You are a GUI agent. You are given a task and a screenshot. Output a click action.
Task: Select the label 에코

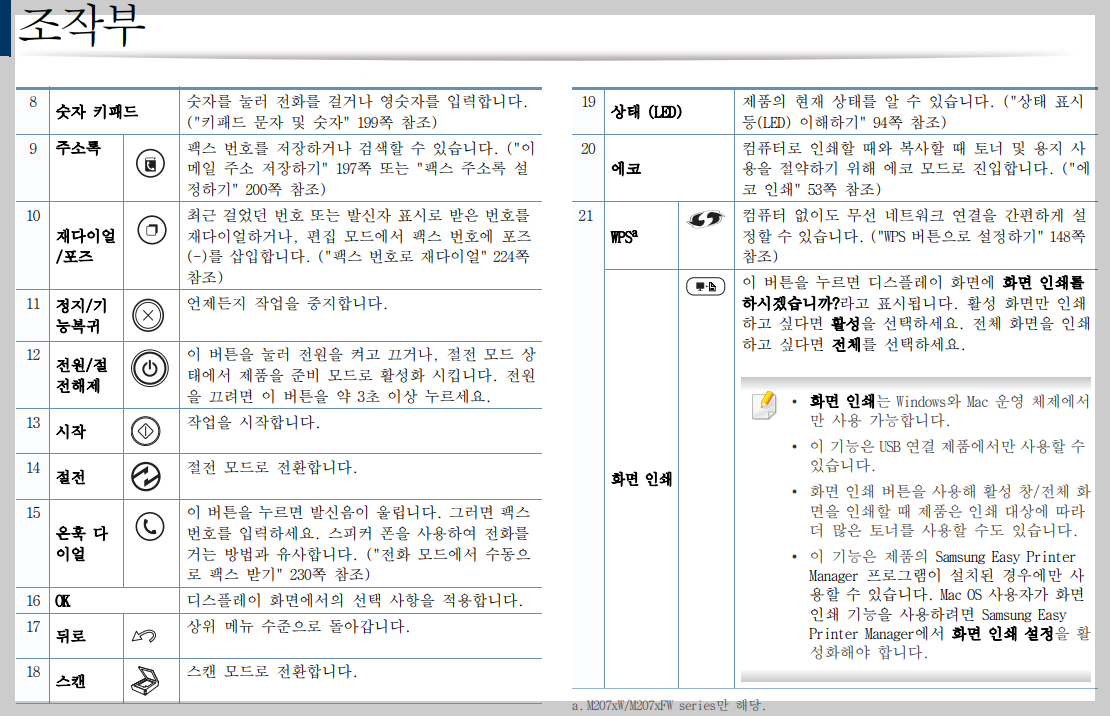pos(626,169)
